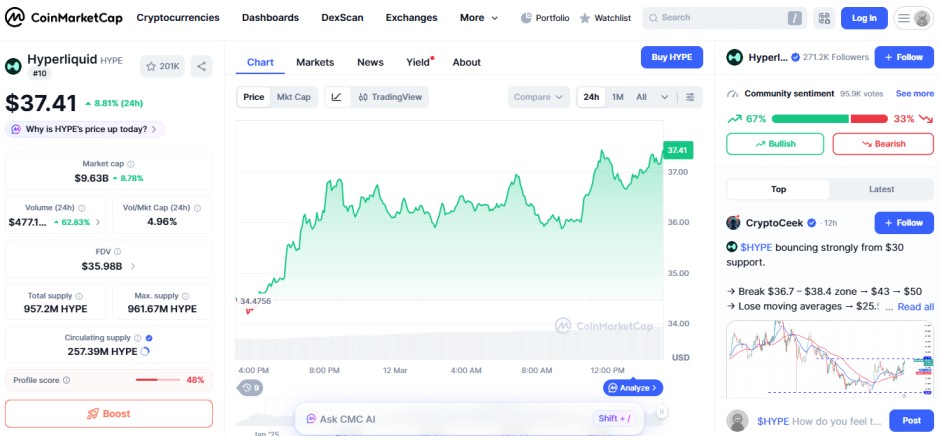Viewport: 939px width, 436px height.
Task: Click circulating supply verified badge
Action: coord(149,338)
